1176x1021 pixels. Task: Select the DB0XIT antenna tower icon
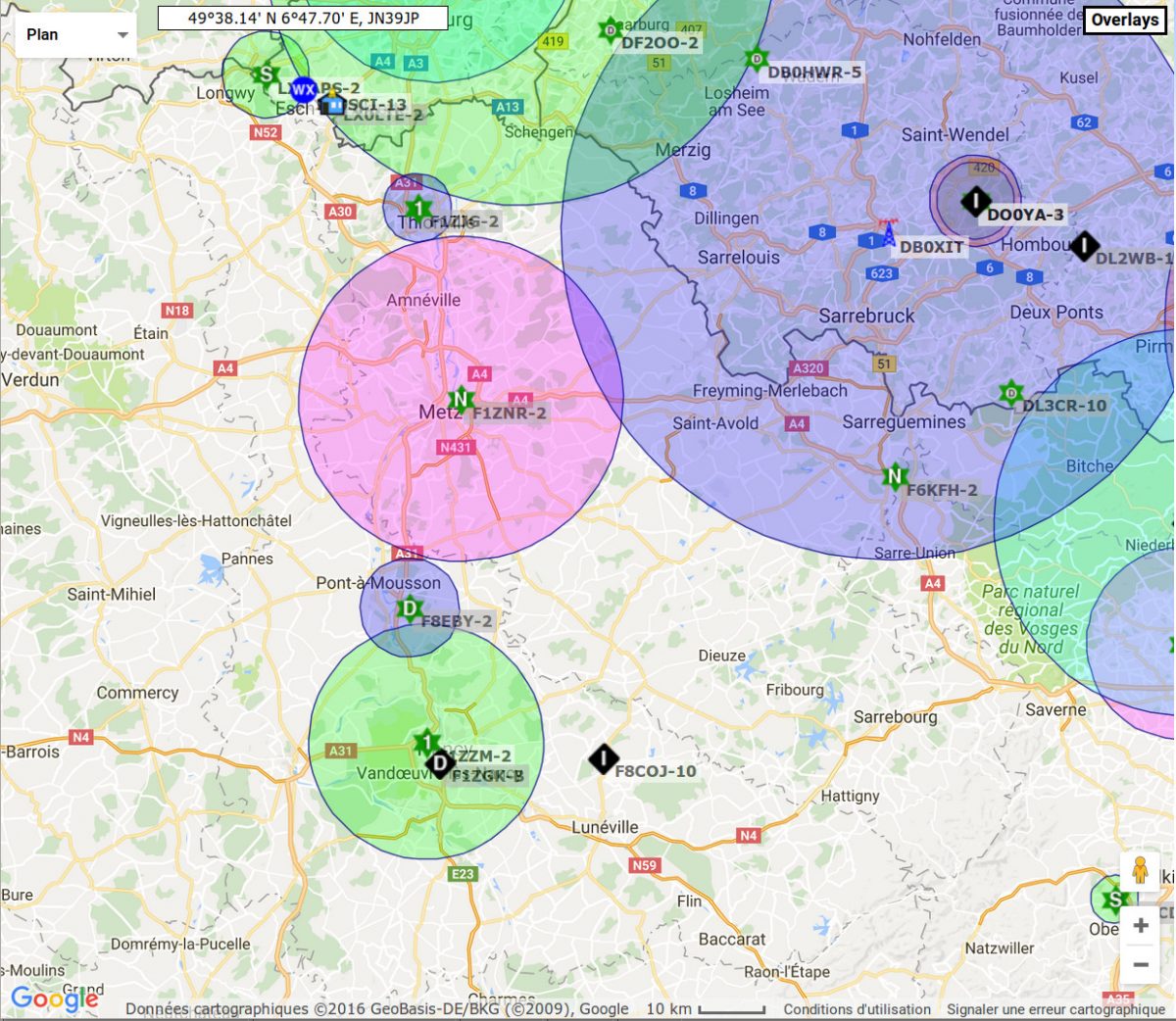pyautogui.click(x=887, y=233)
